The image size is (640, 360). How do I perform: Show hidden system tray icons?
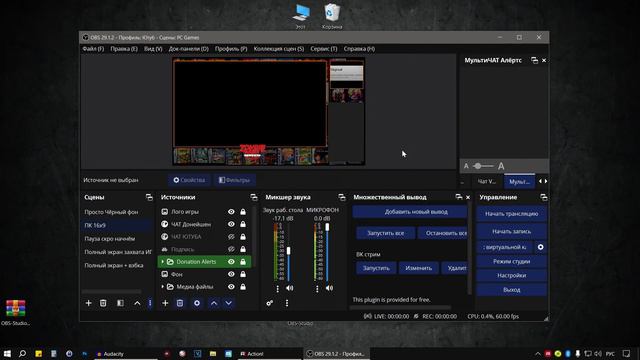[538, 354]
